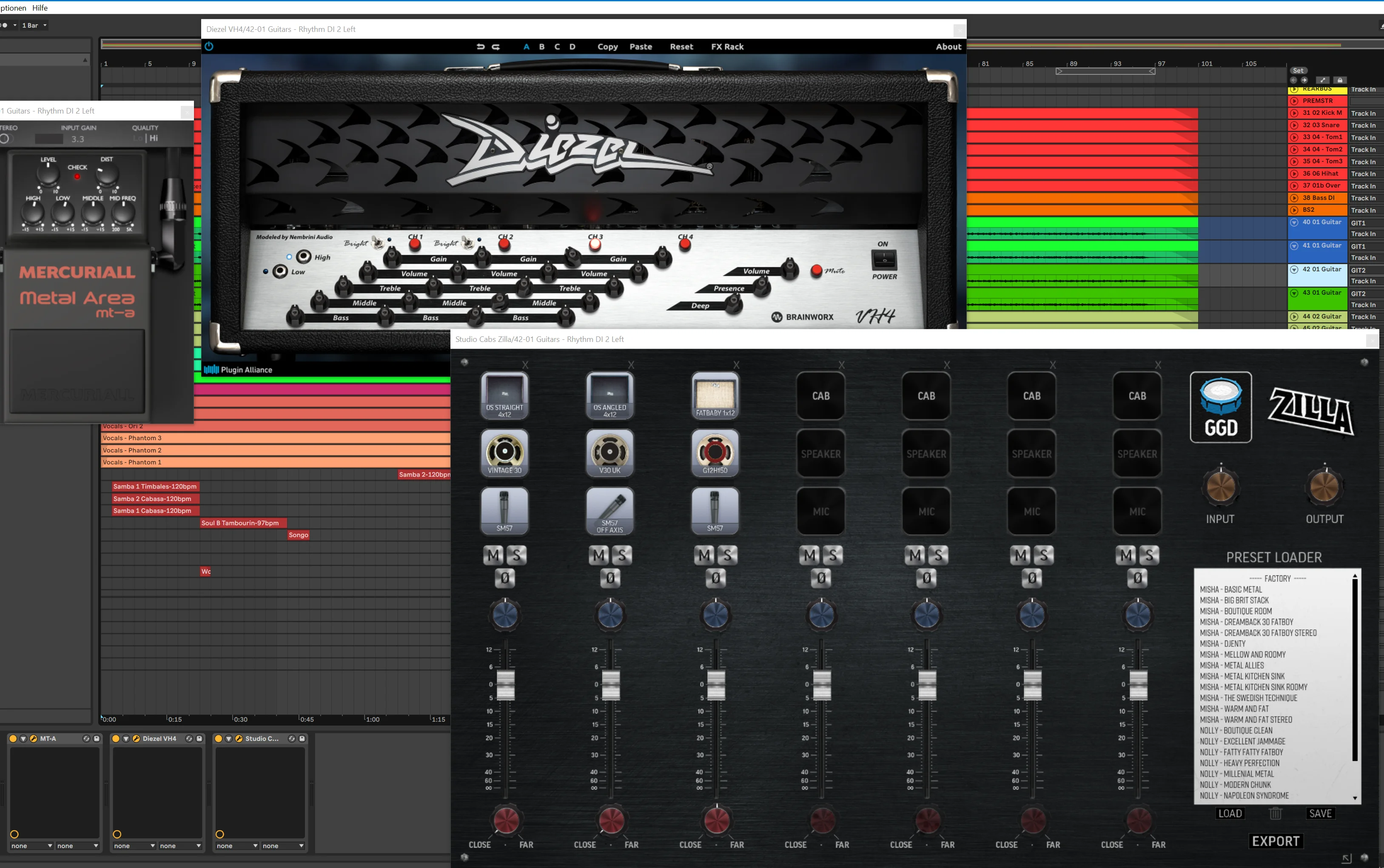Click the OUTPUT knob in Zilla
The width and height of the screenshot is (1384, 868).
[x=1325, y=488]
